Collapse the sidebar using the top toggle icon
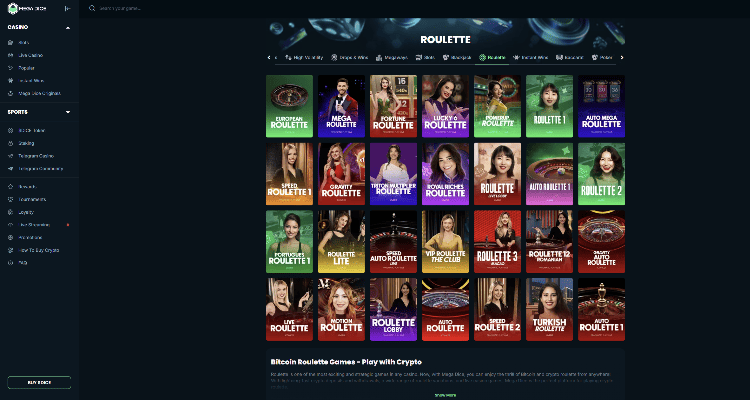750x400 pixels. 67,9
